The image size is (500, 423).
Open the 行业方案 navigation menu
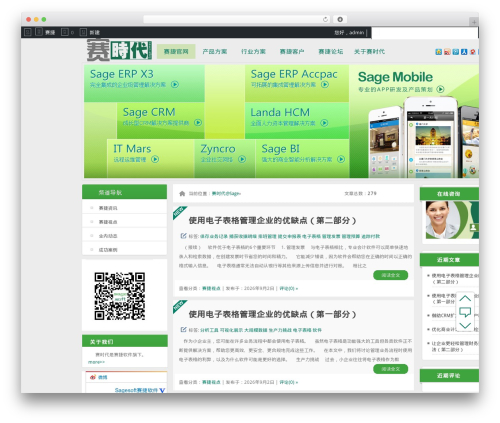(253, 51)
